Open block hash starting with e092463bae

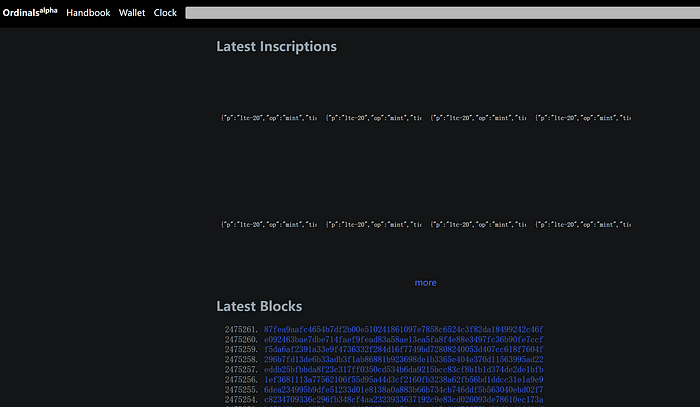tap(404, 340)
